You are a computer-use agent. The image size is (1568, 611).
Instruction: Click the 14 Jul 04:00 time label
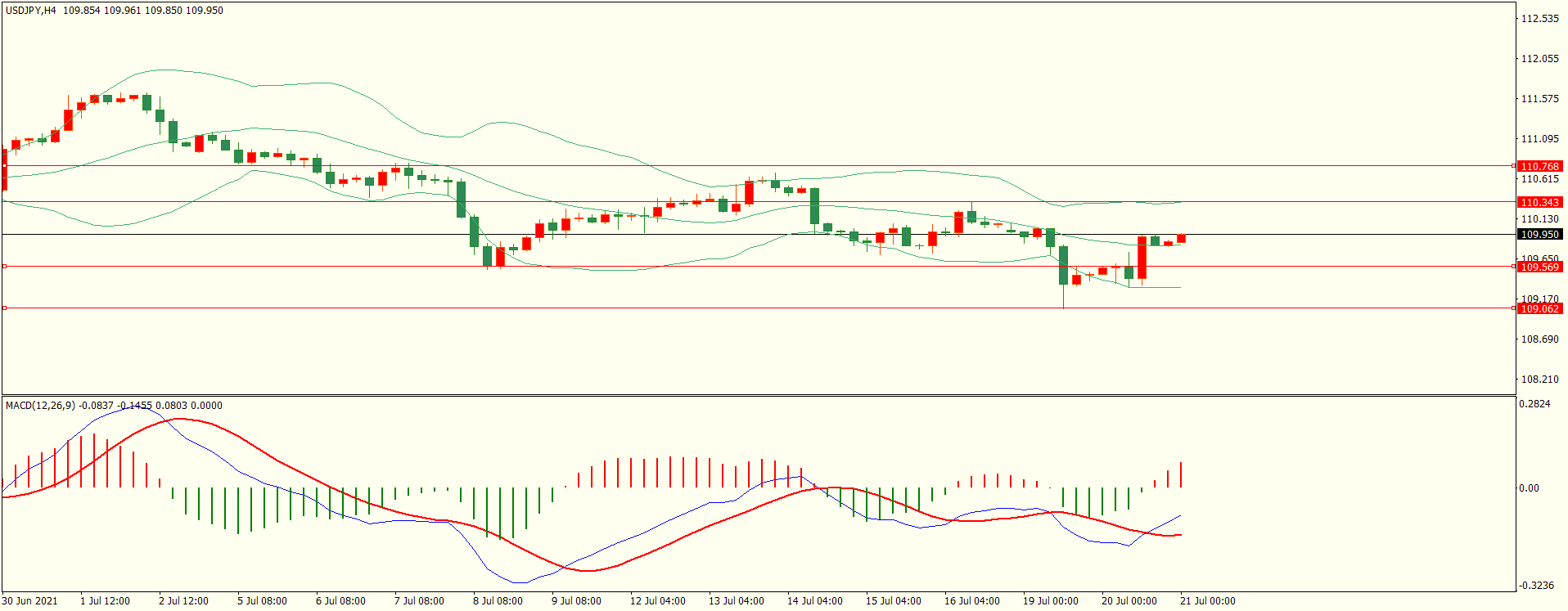(815, 601)
